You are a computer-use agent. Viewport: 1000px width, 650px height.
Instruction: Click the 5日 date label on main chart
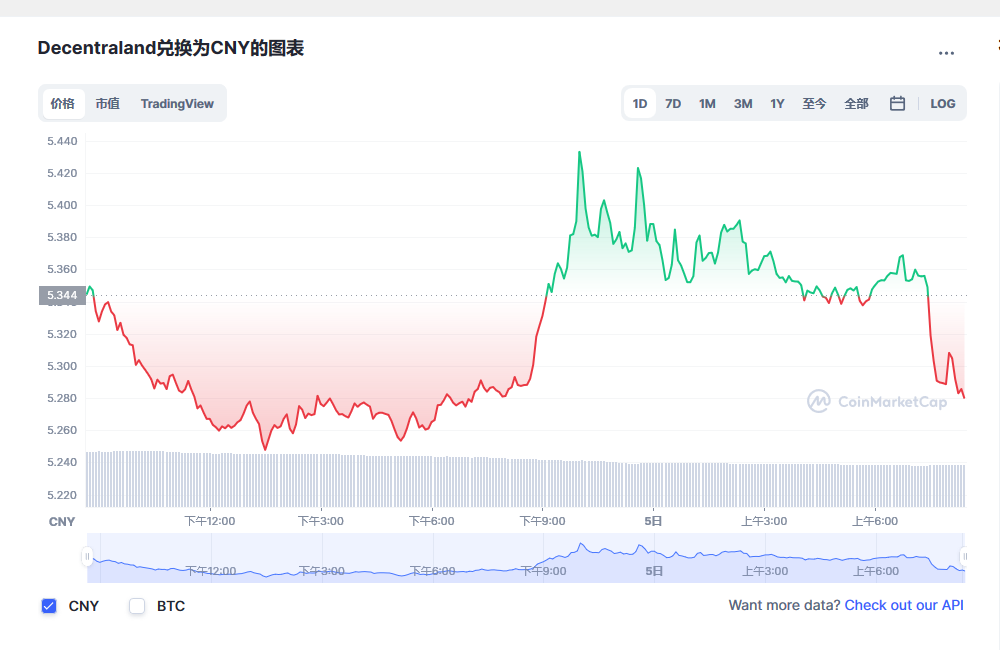pos(653,521)
